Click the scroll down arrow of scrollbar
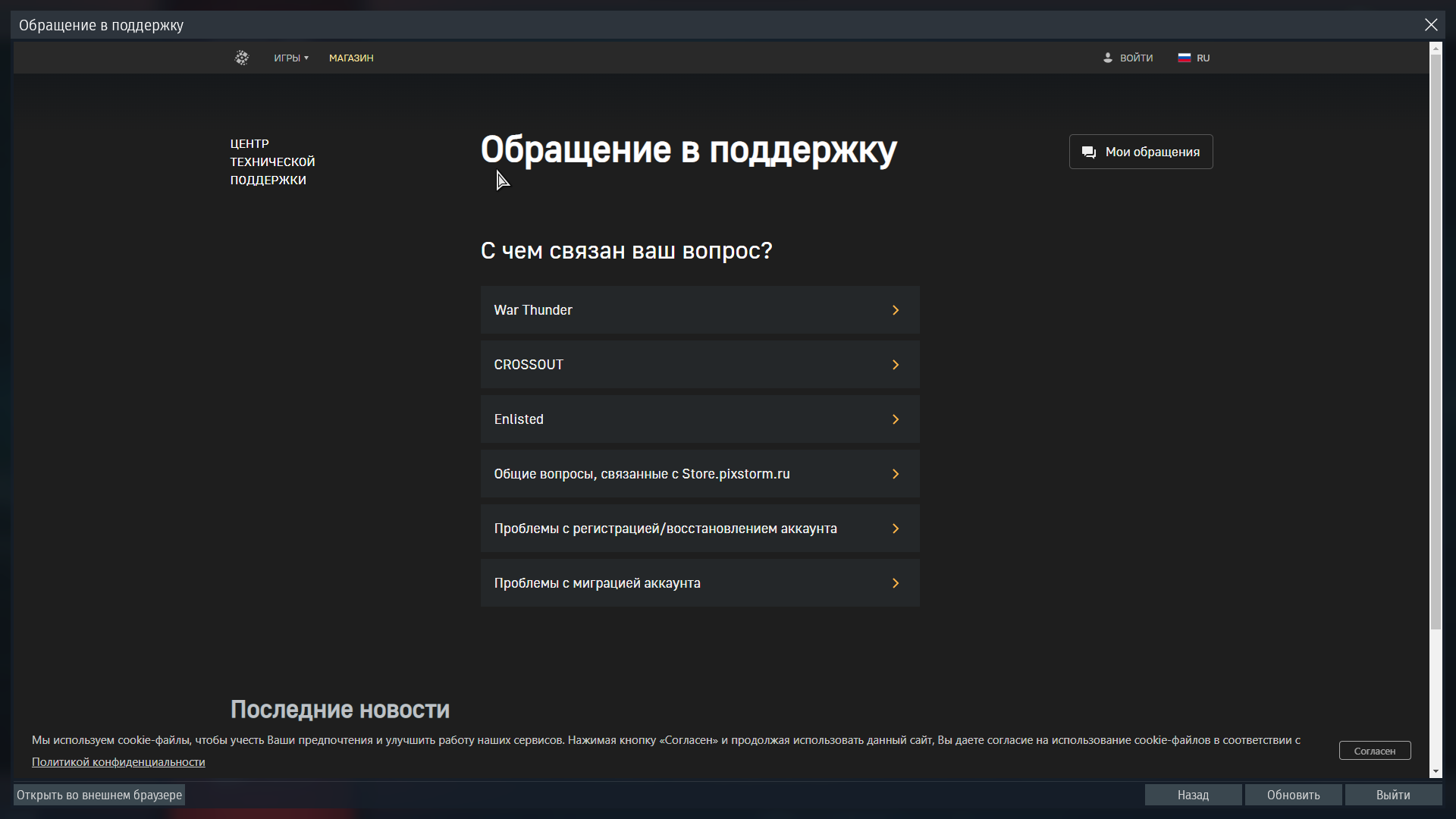The width and height of the screenshot is (1456, 819). tap(1435, 772)
